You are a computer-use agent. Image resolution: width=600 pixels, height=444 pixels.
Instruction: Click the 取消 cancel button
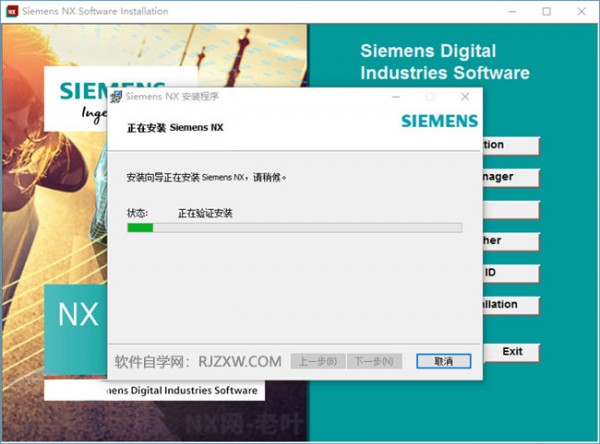pos(443,361)
